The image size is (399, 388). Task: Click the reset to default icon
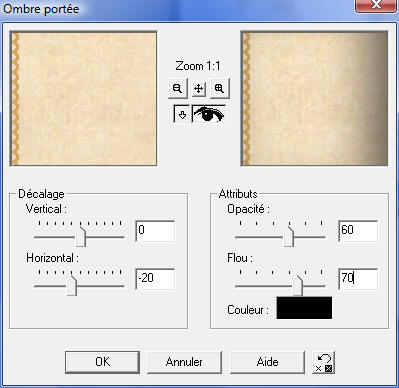coord(324,362)
